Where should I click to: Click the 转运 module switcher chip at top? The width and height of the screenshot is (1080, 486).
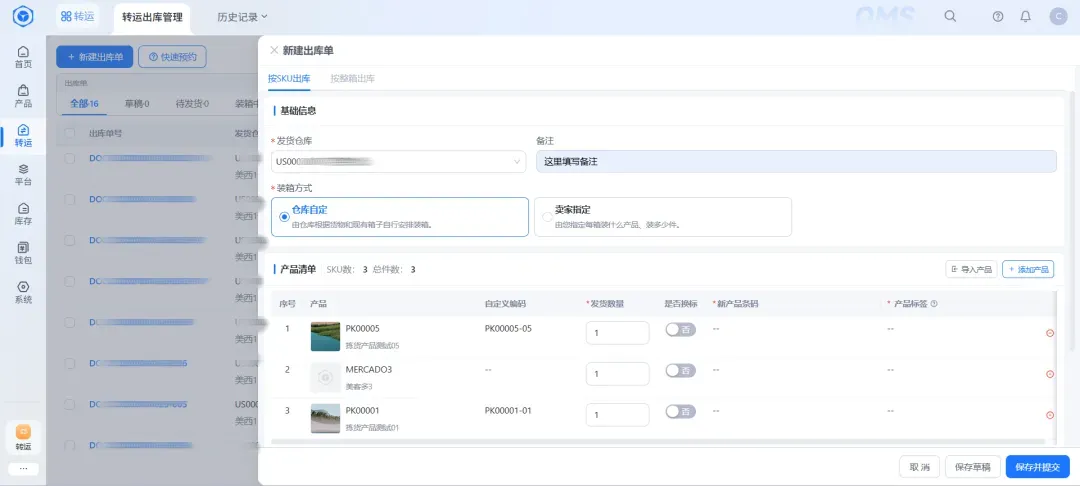pyautogui.click(x=76, y=17)
